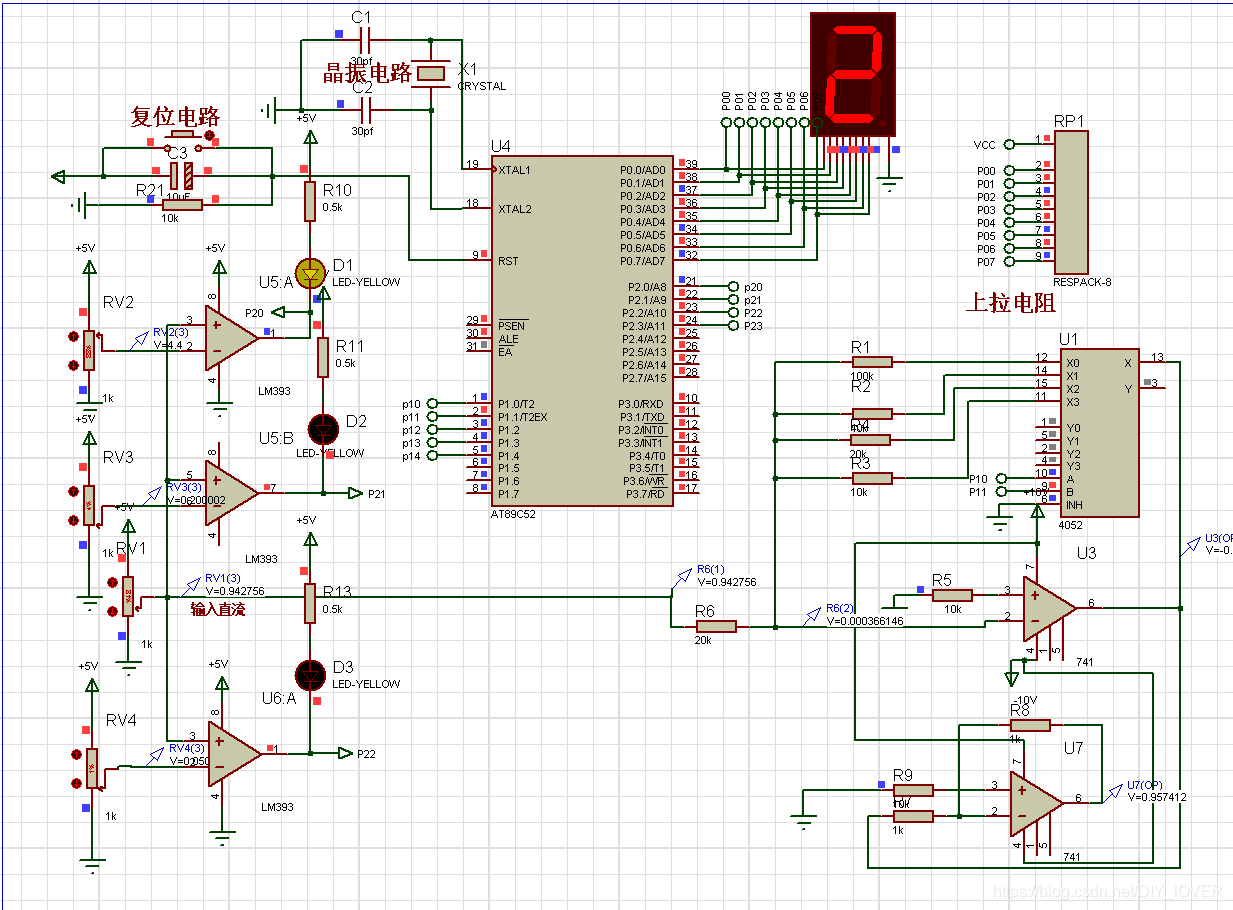Click the 复位电路 label

(176, 117)
